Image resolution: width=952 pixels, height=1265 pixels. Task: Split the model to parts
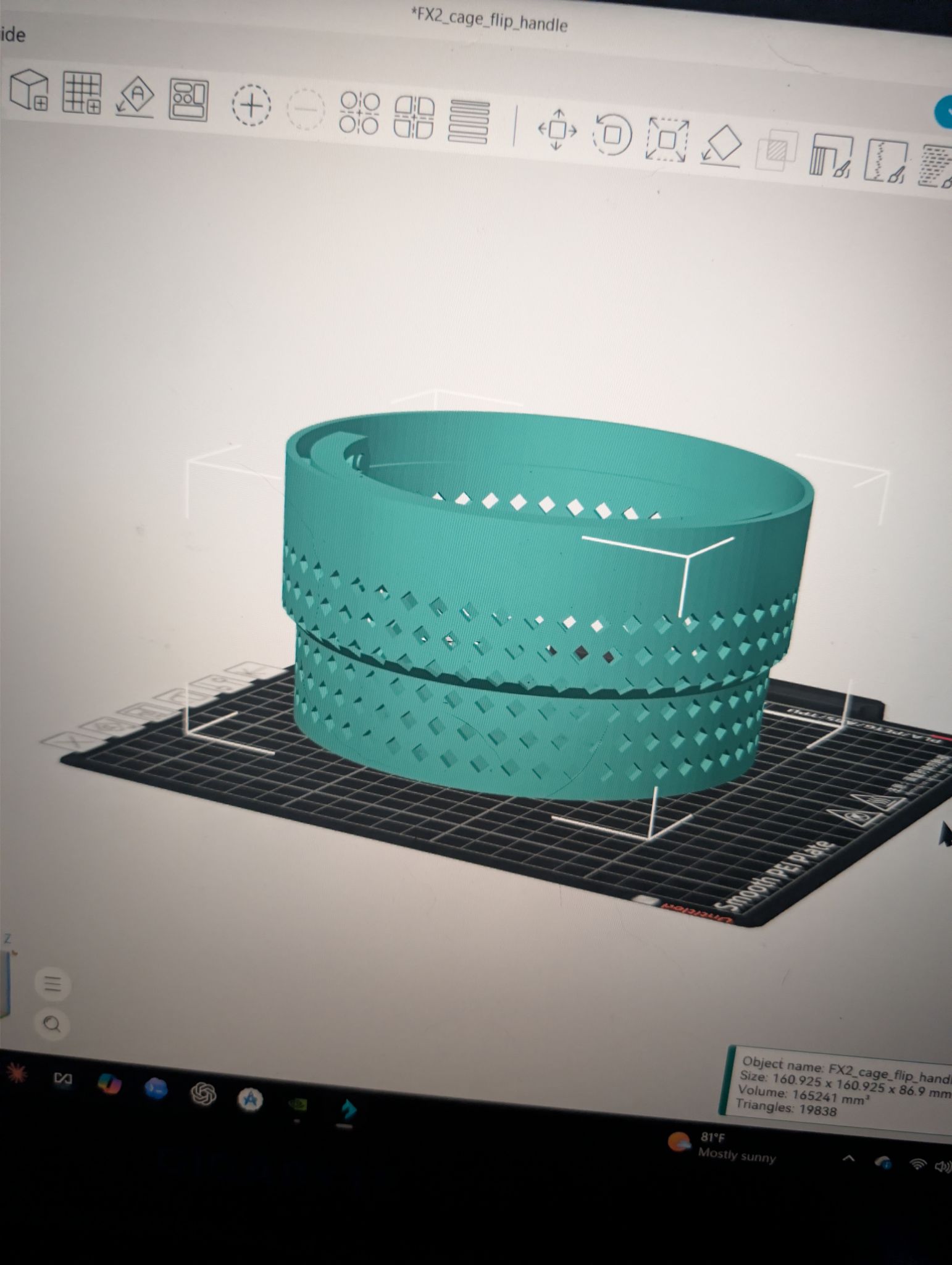click(x=414, y=116)
